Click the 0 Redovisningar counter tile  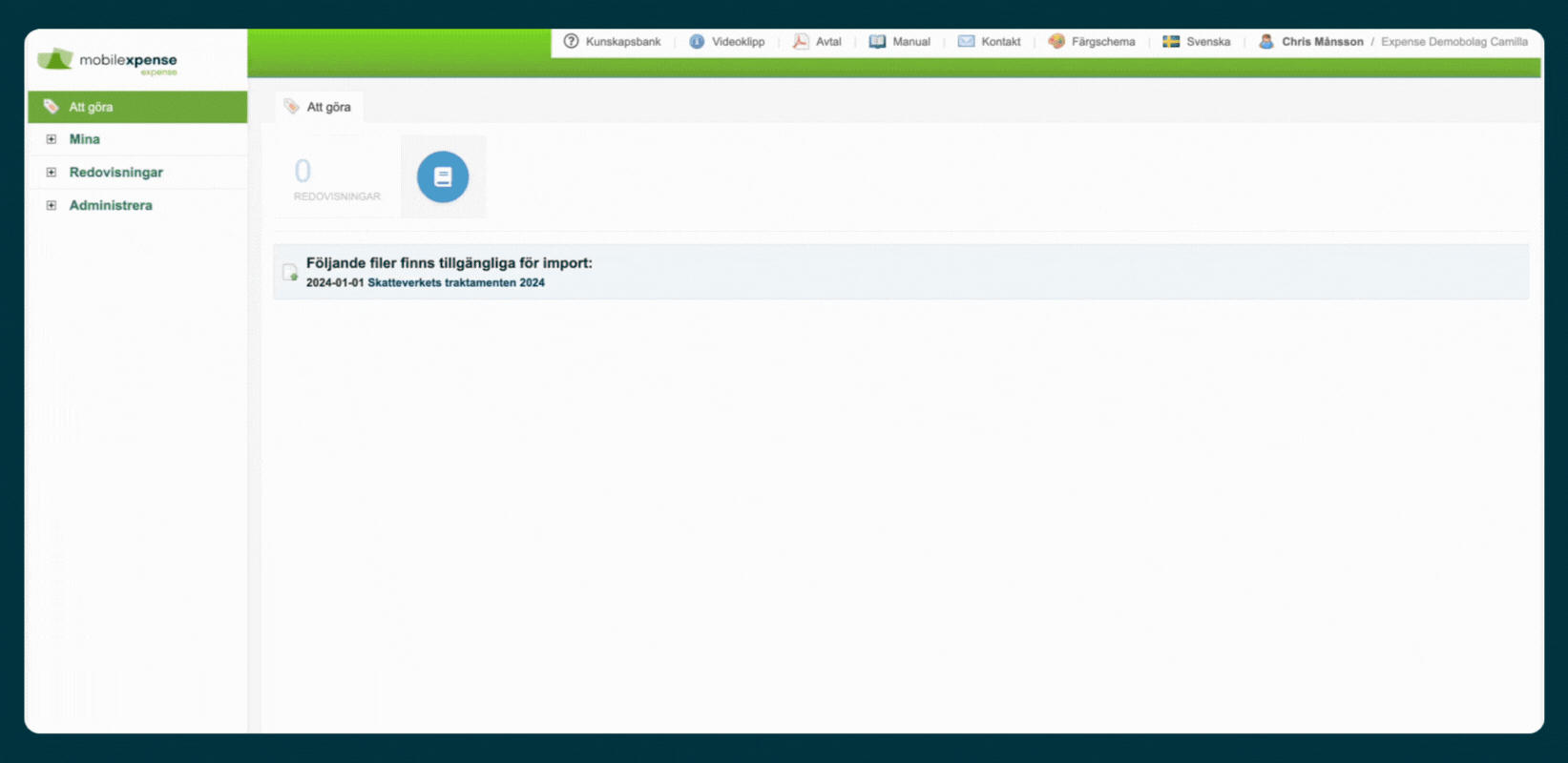[x=336, y=178]
